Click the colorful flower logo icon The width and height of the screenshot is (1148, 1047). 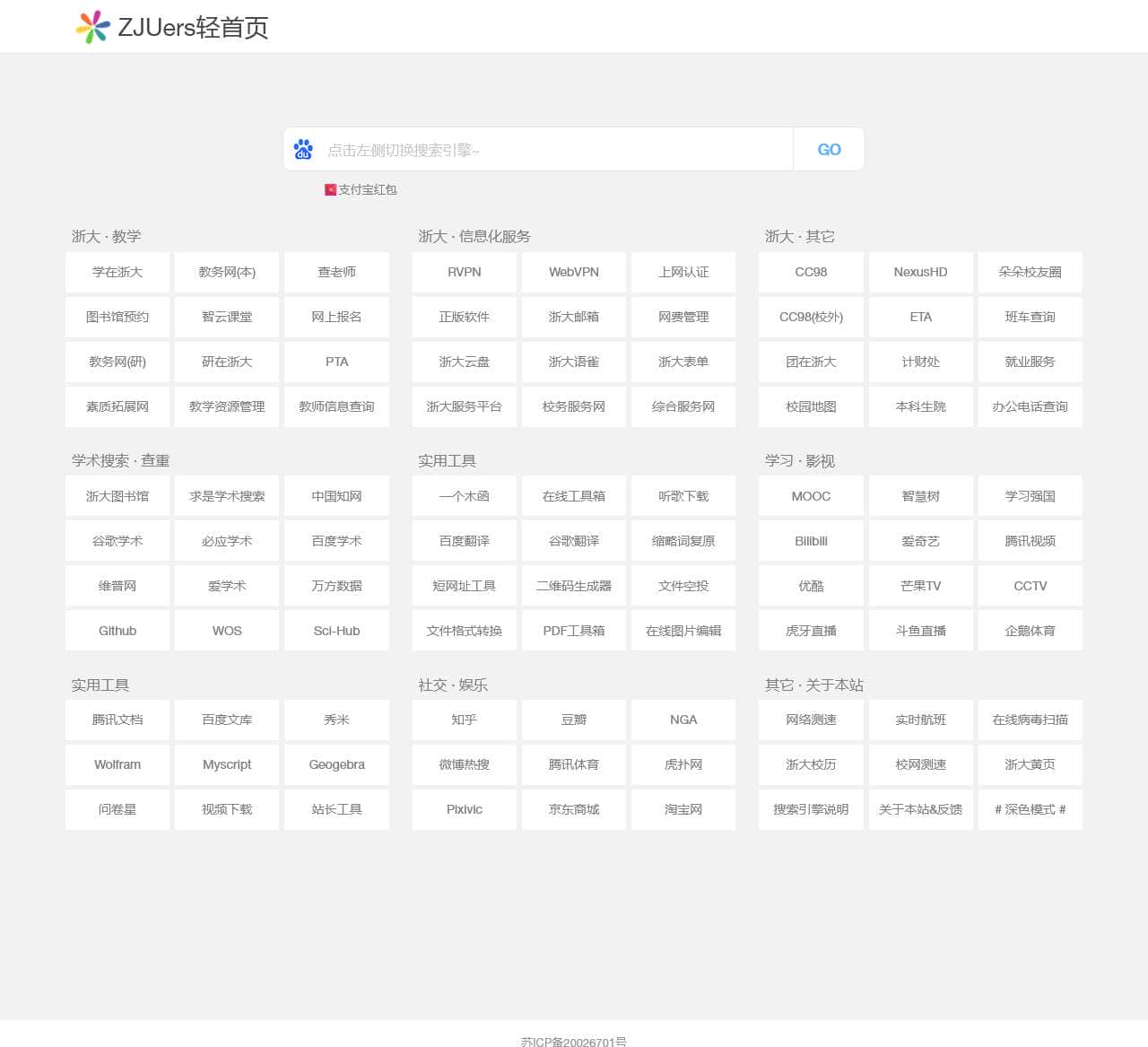[89, 26]
